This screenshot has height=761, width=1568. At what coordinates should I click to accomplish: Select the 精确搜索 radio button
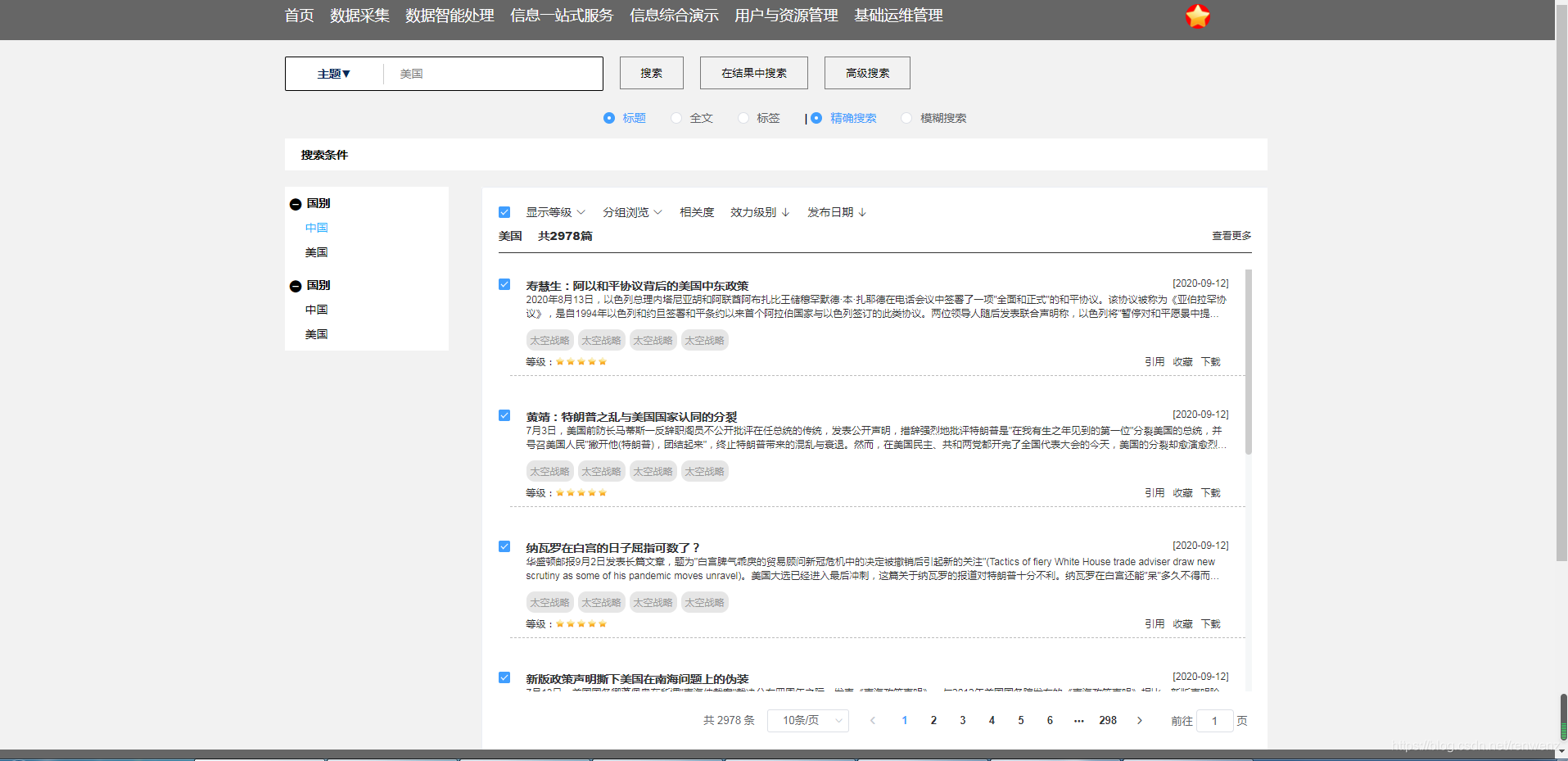[x=816, y=118]
